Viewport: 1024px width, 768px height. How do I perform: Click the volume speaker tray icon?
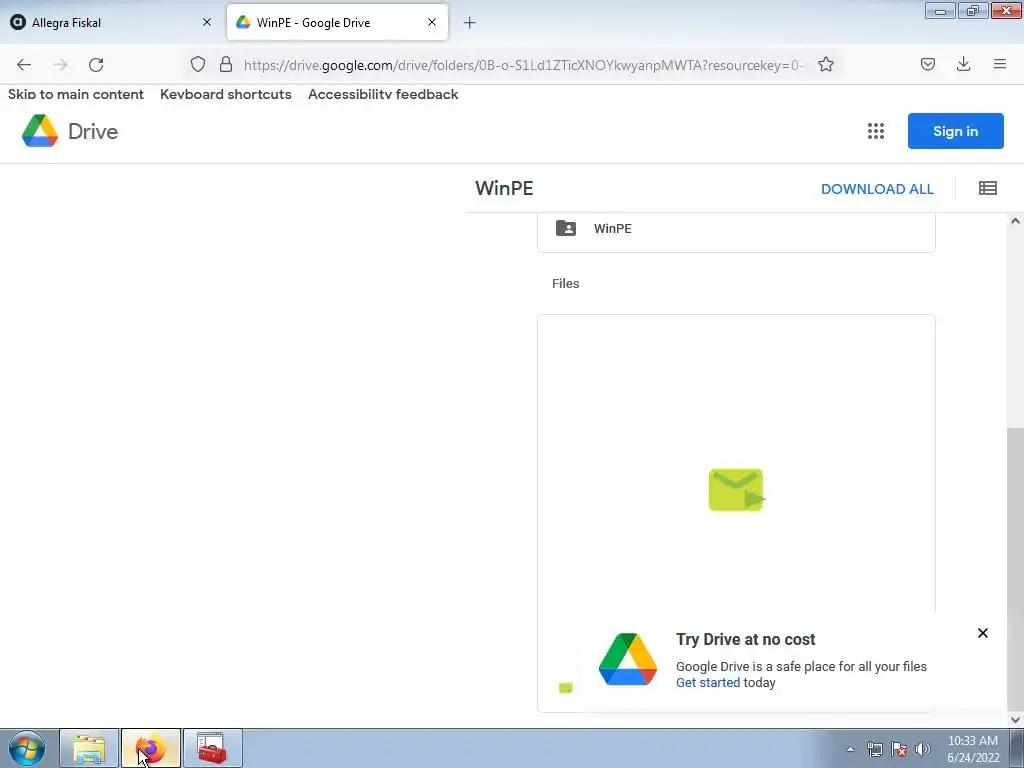coord(923,749)
